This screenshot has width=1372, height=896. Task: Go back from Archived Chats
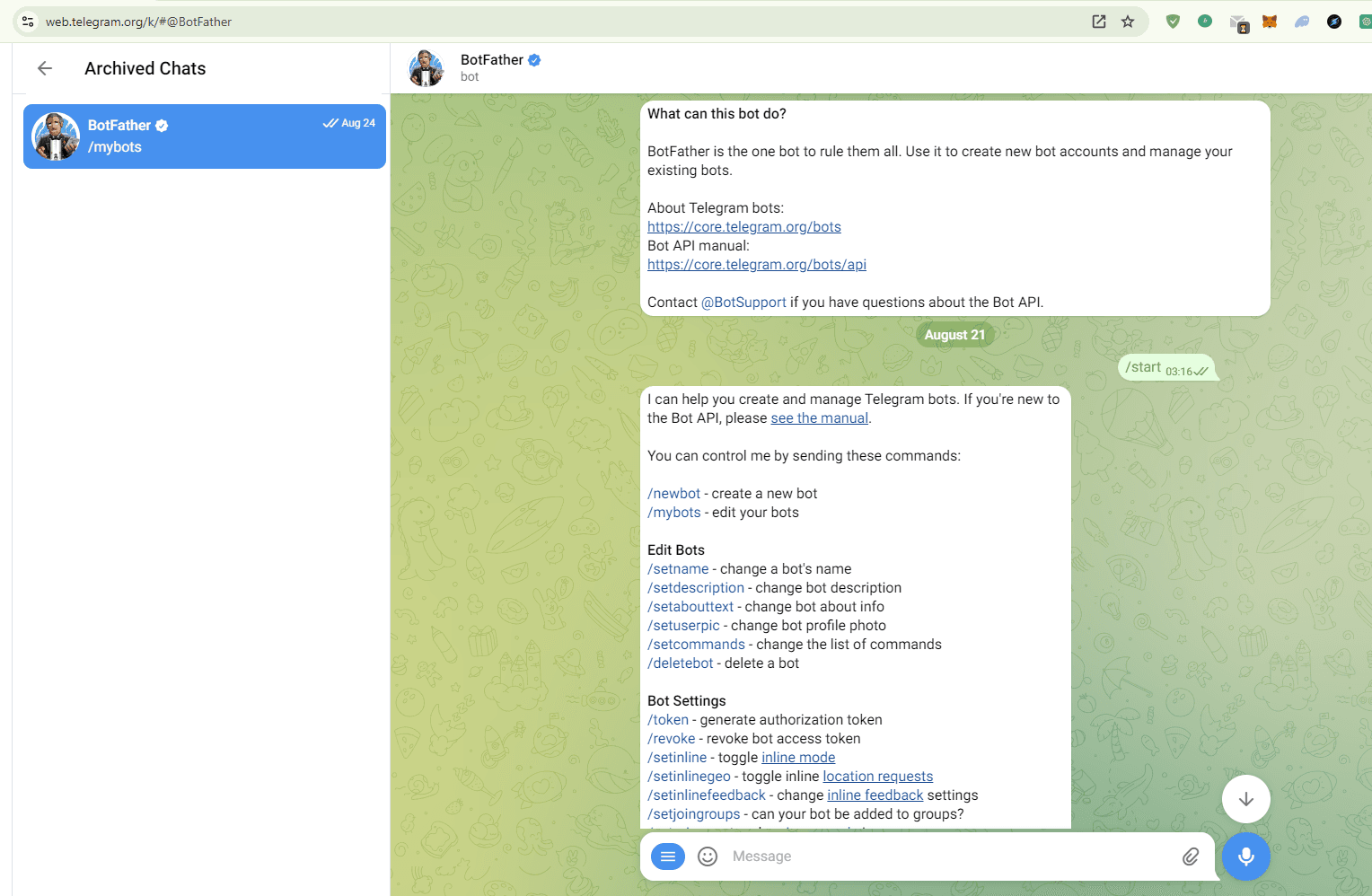pyautogui.click(x=45, y=68)
